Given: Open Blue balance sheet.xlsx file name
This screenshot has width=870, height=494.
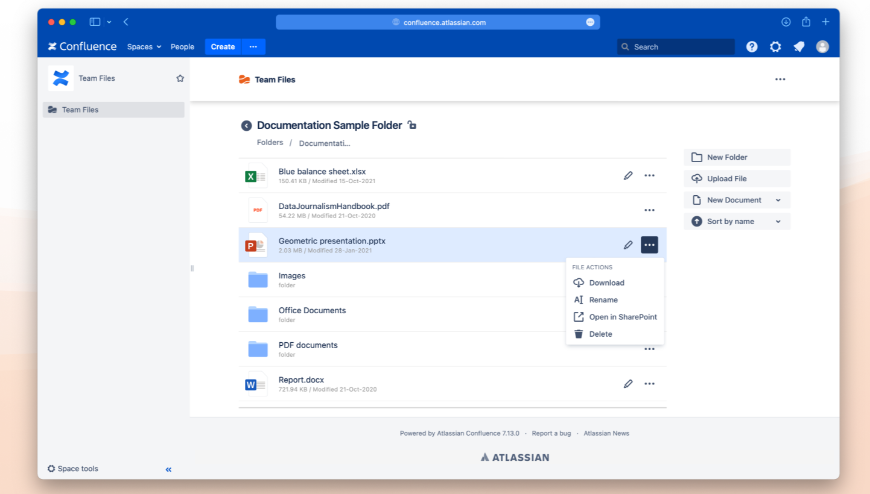Looking at the screenshot, I should coord(322,172).
